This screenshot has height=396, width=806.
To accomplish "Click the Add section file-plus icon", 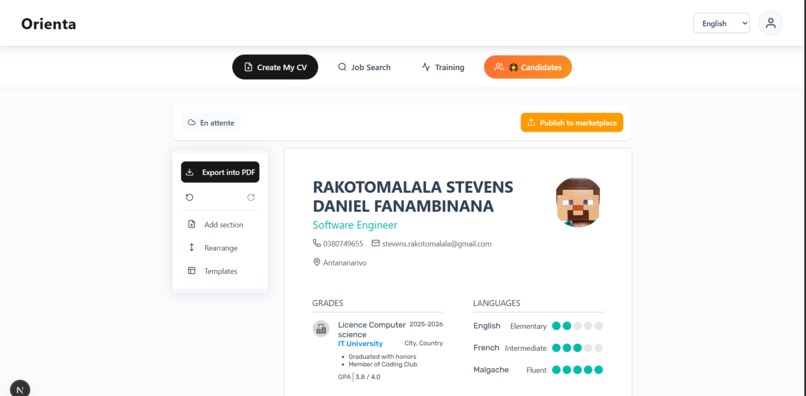I will tap(191, 224).
